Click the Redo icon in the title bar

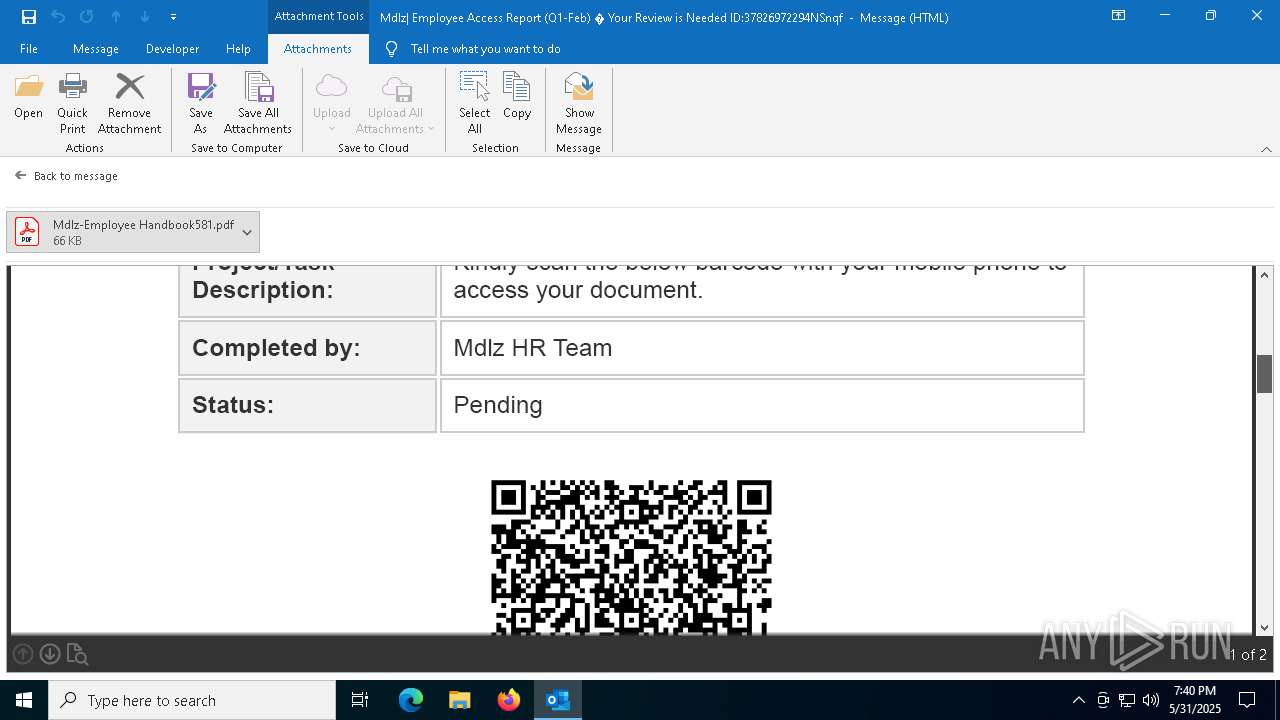tap(87, 16)
